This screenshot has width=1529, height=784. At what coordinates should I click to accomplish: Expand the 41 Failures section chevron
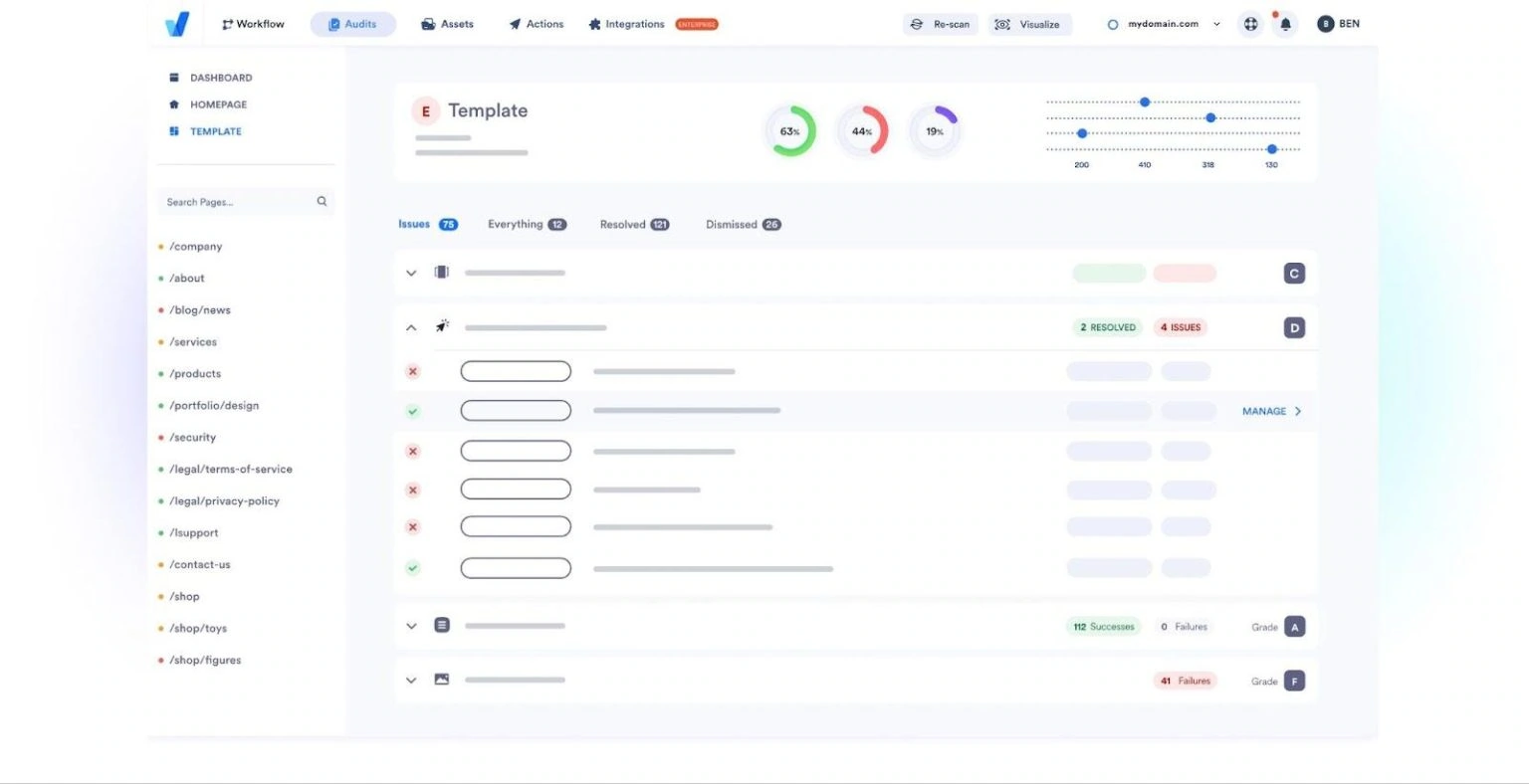pos(411,681)
